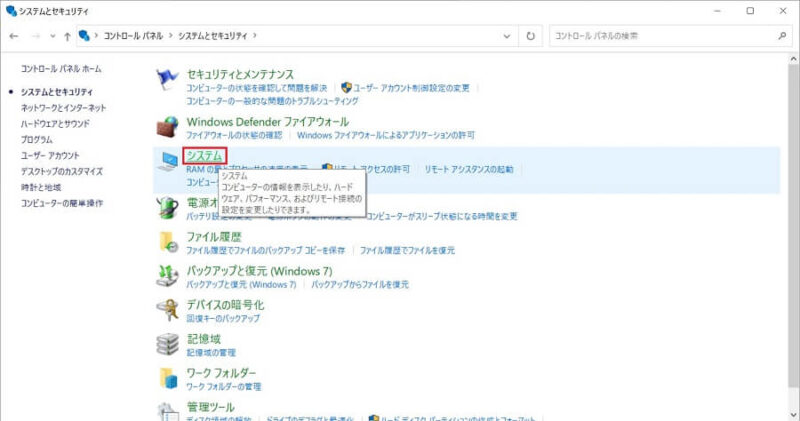800x421 pixels.
Task: Click the Administrative Tools gear icon
Action: (x=167, y=411)
